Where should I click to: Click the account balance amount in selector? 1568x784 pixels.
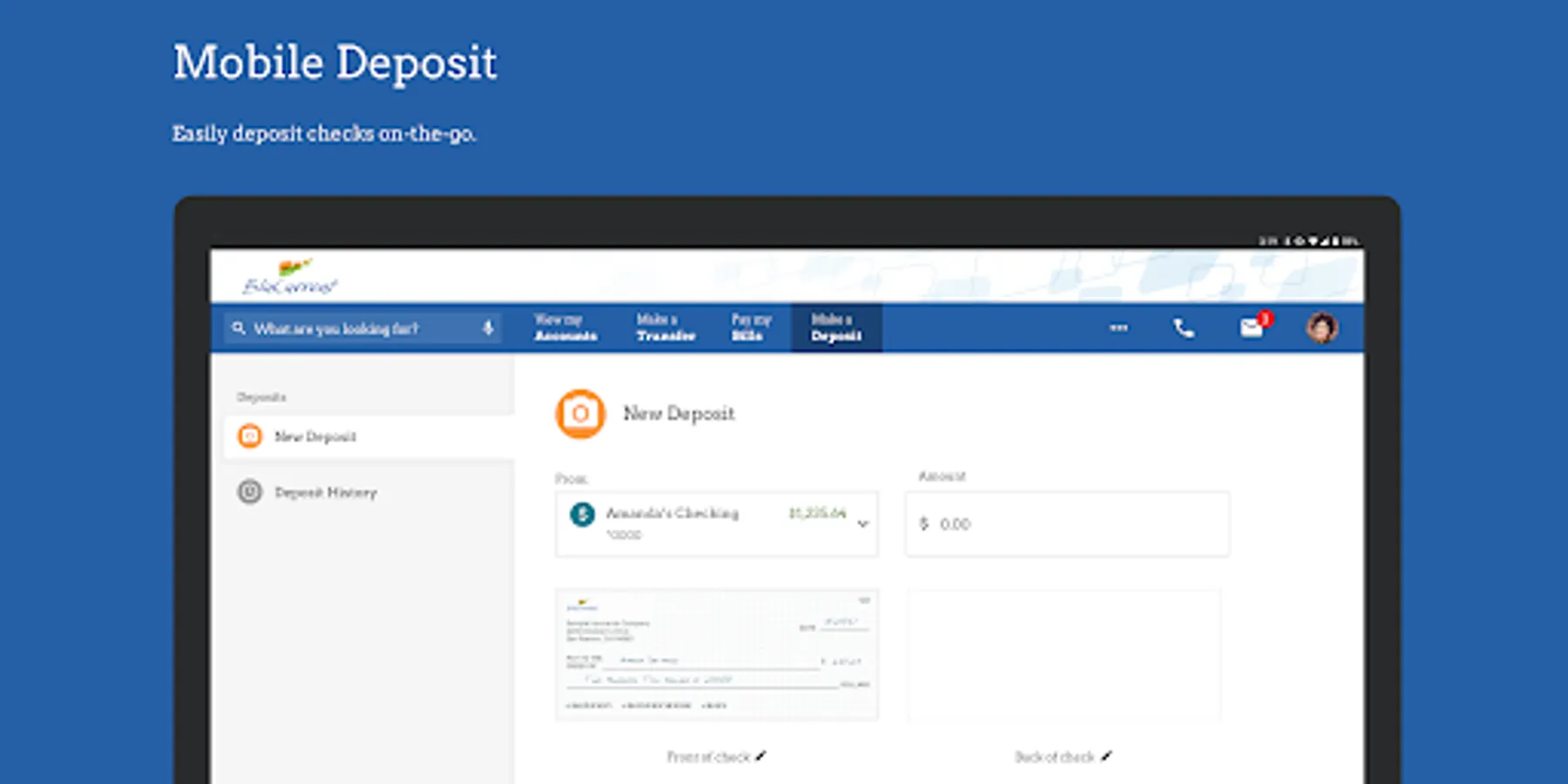coord(817,513)
